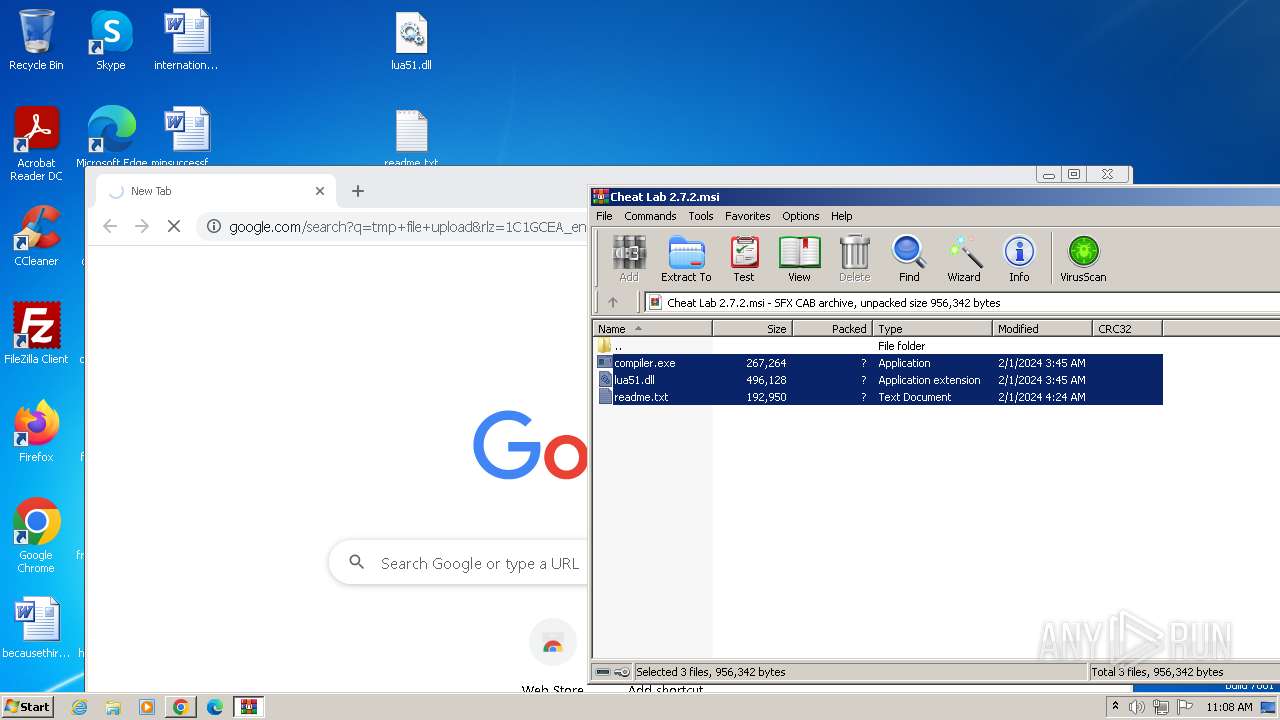Open the Find magnifier tool

(909, 259)
